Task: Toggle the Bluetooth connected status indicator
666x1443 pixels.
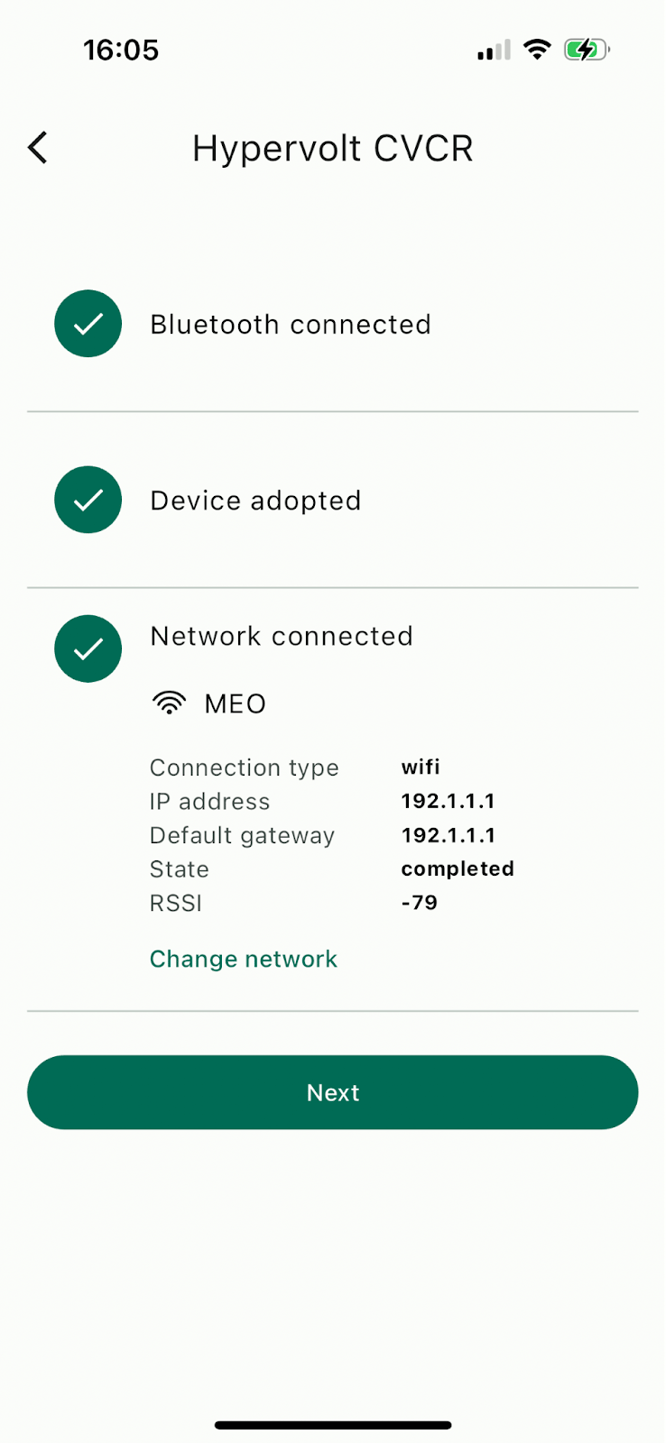Action: pyautogui.click(x=88, y=324)
